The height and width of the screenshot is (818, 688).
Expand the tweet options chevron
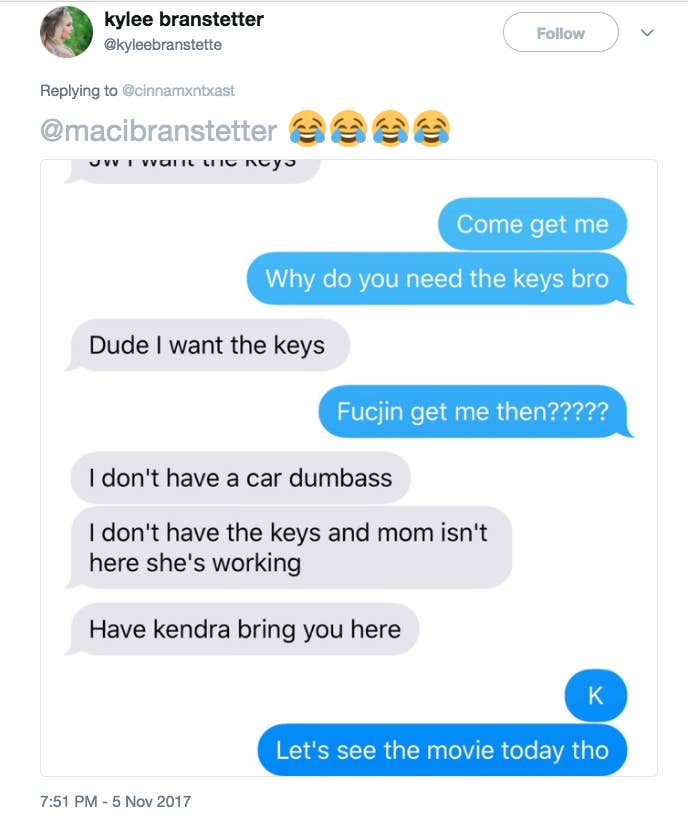647,33
